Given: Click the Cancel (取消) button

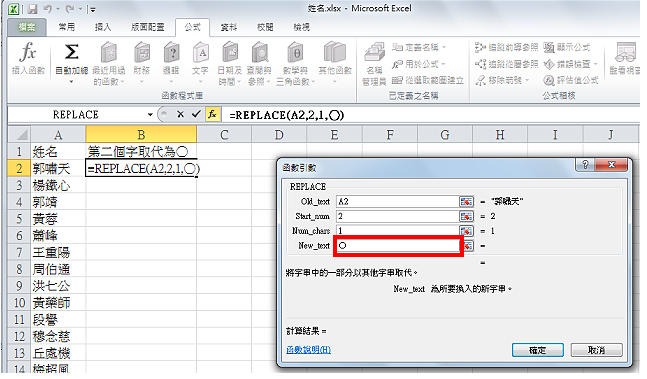Looking at the screenshot, I should [596, 350].
